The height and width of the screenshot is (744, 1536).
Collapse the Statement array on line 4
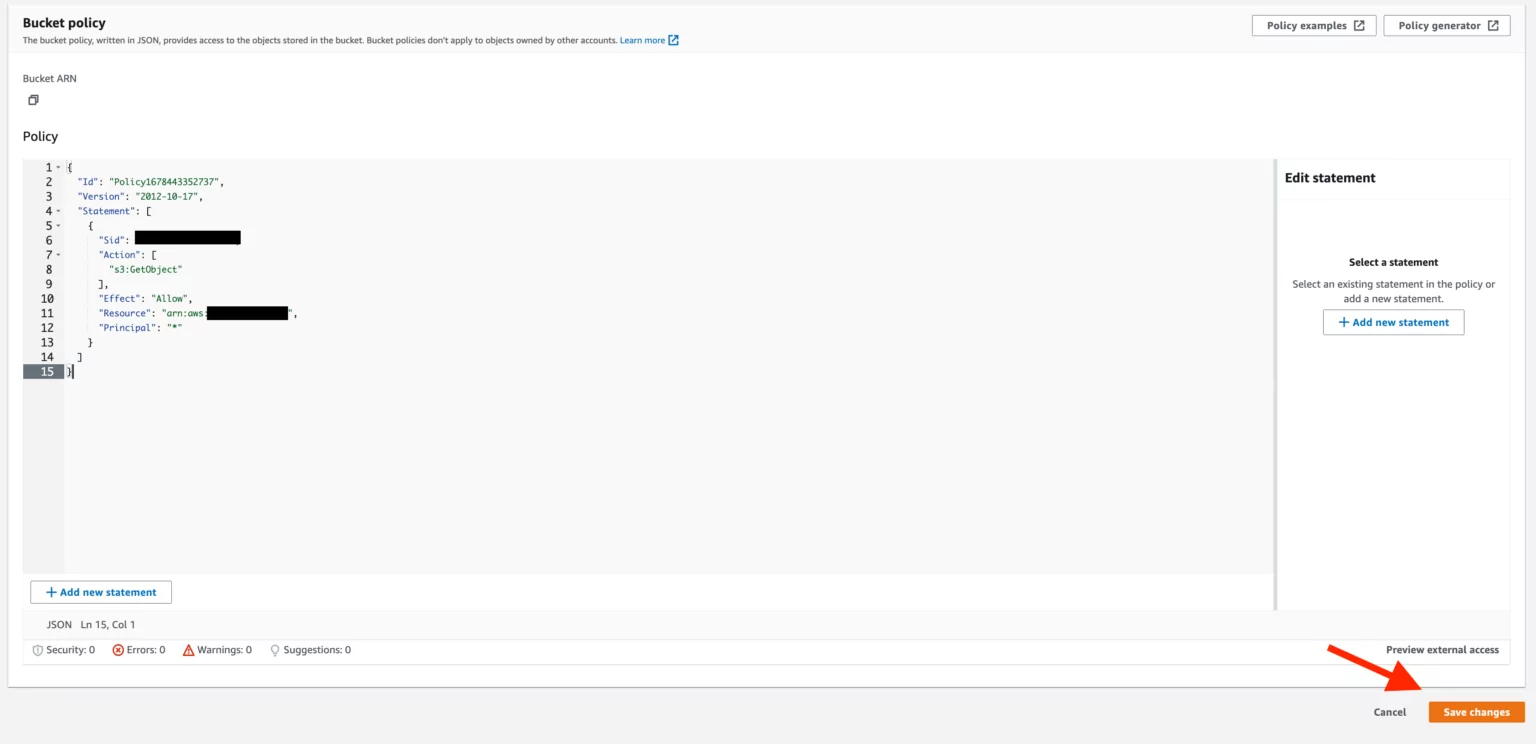[x=58, y=211]
